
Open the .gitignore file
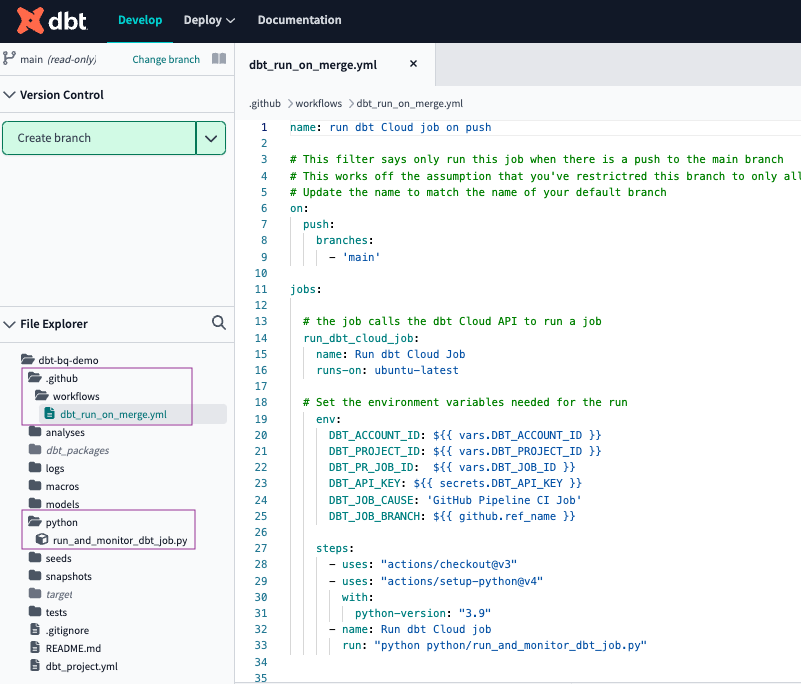click(59, 630)
